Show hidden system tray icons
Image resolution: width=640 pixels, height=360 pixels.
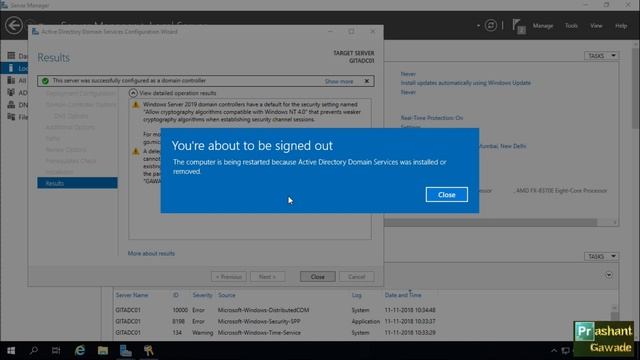[x=554, y=351]
